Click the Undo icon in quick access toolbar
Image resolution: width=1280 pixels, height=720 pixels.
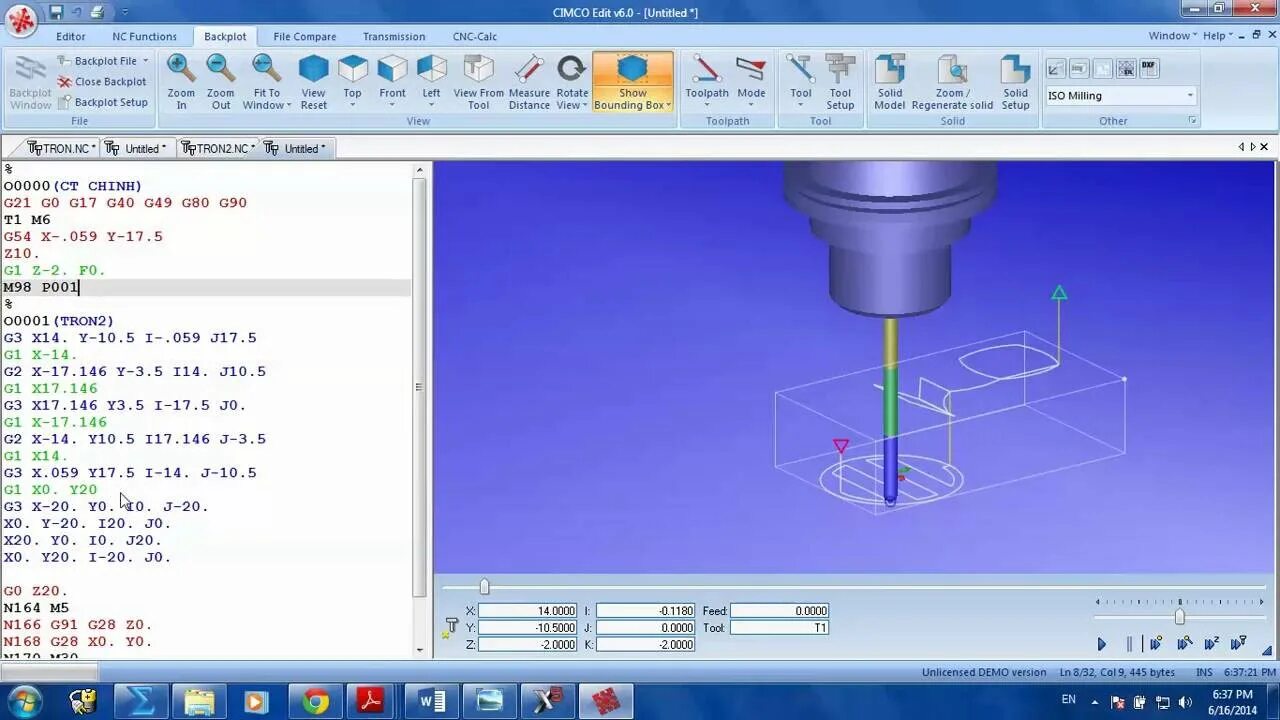76,12
